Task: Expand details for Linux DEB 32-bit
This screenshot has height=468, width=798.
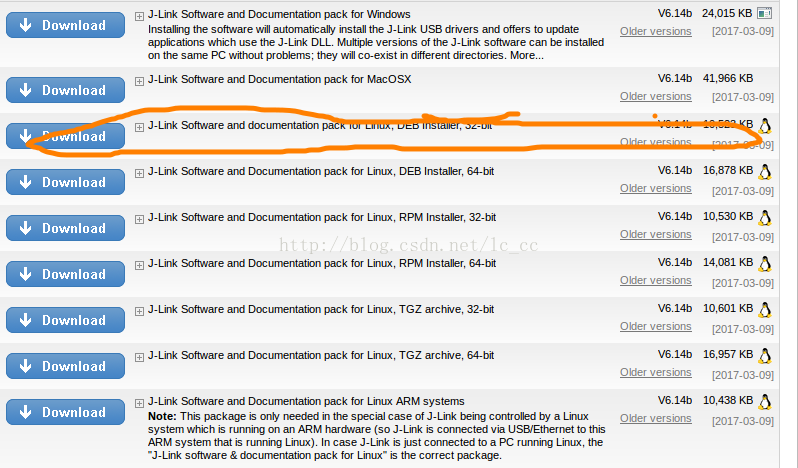Action: (139, 127)
